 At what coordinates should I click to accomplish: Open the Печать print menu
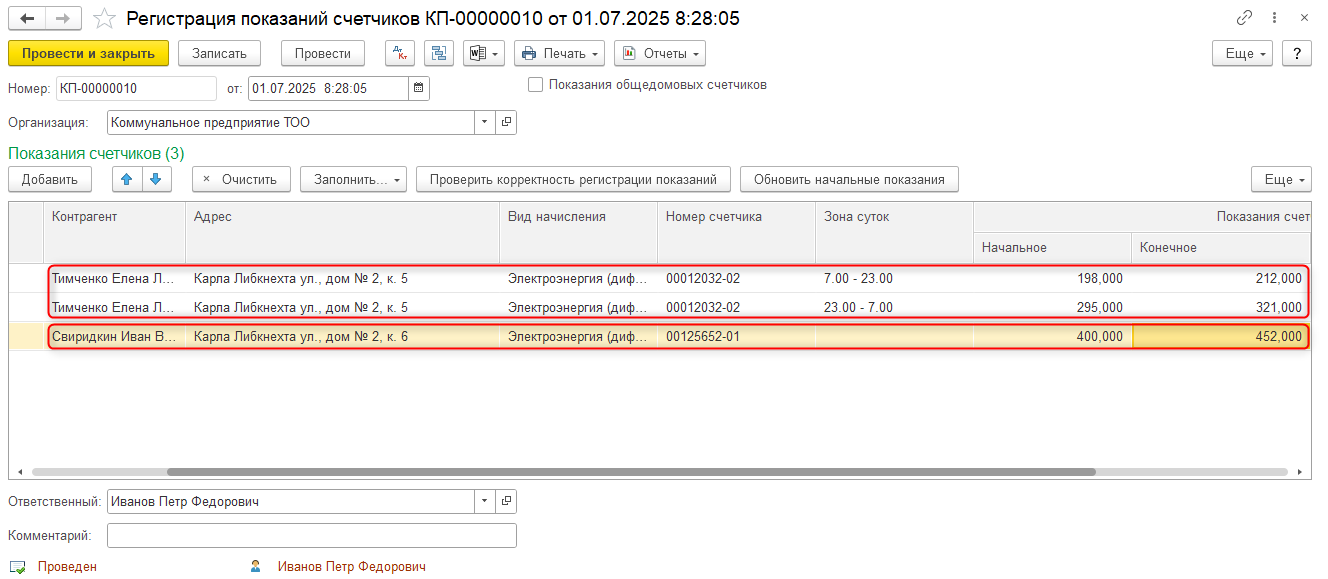coord(560,53)
